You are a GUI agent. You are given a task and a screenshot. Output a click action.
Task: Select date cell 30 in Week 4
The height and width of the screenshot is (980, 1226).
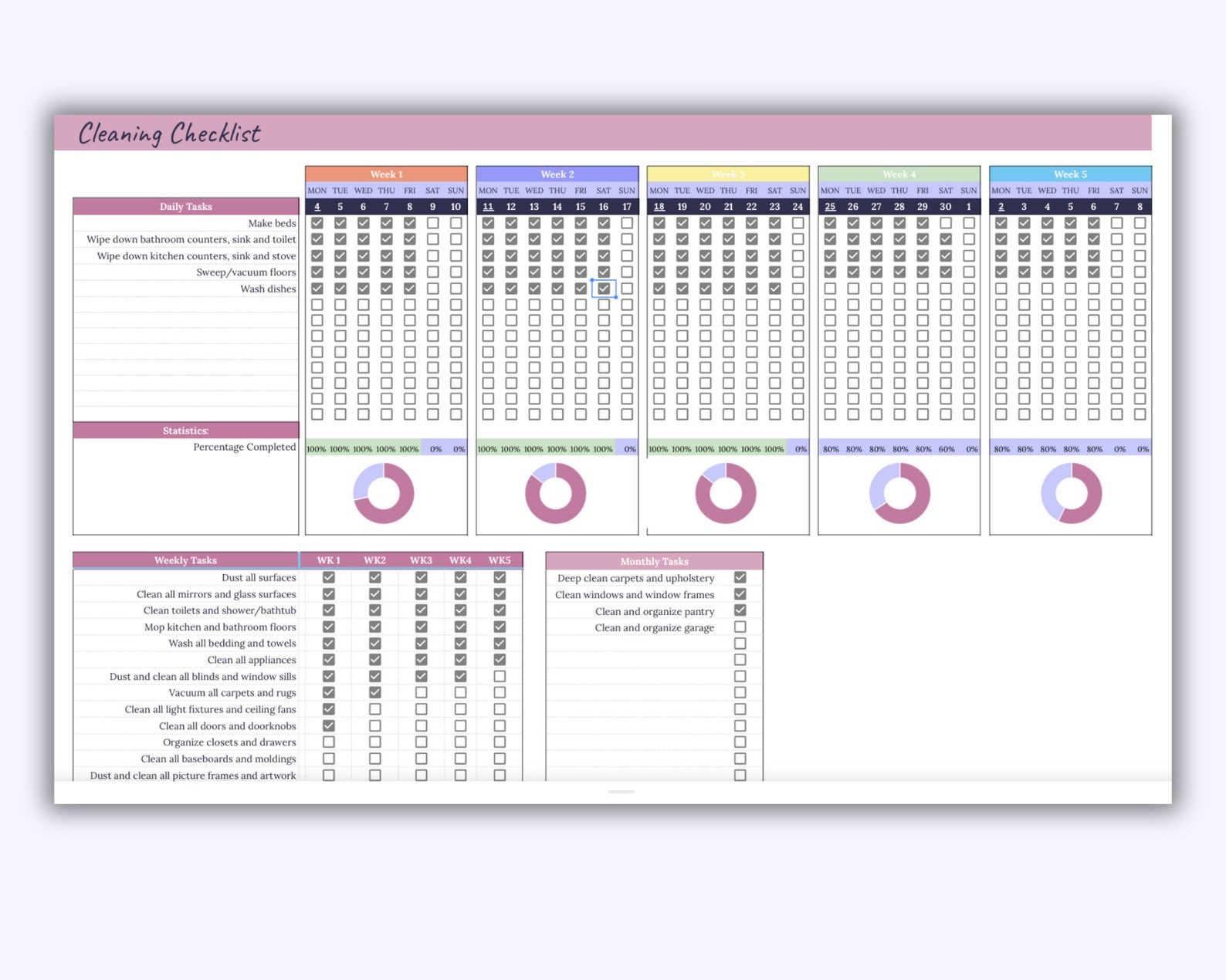(946, 207)
